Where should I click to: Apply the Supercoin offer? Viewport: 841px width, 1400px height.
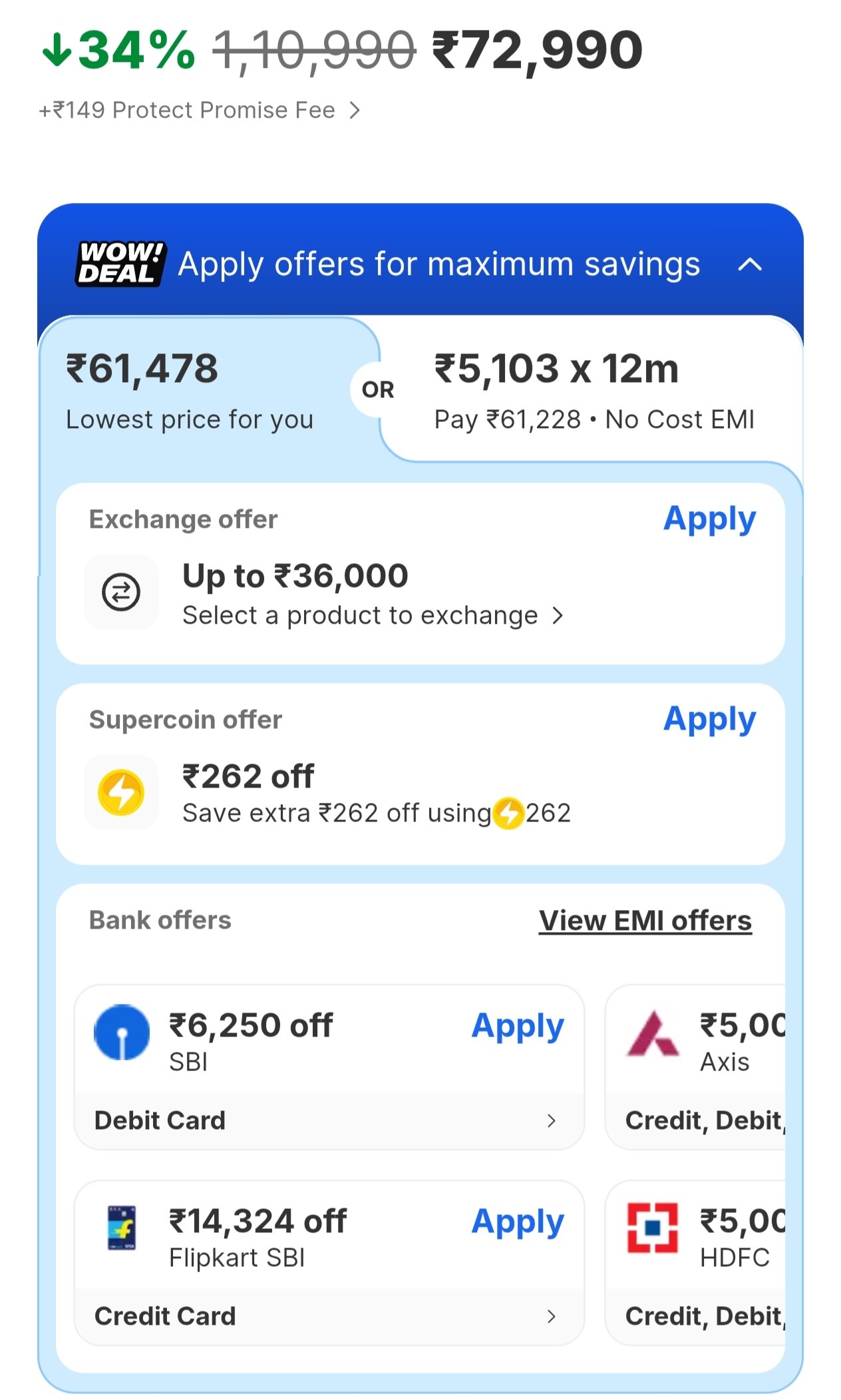click(709, 720)
